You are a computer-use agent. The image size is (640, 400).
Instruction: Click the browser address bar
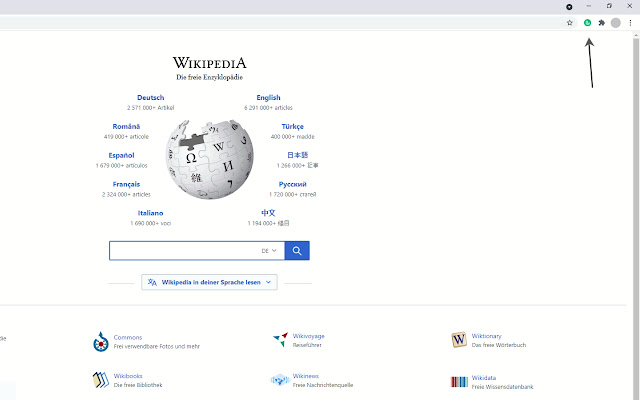click(282, 23)
